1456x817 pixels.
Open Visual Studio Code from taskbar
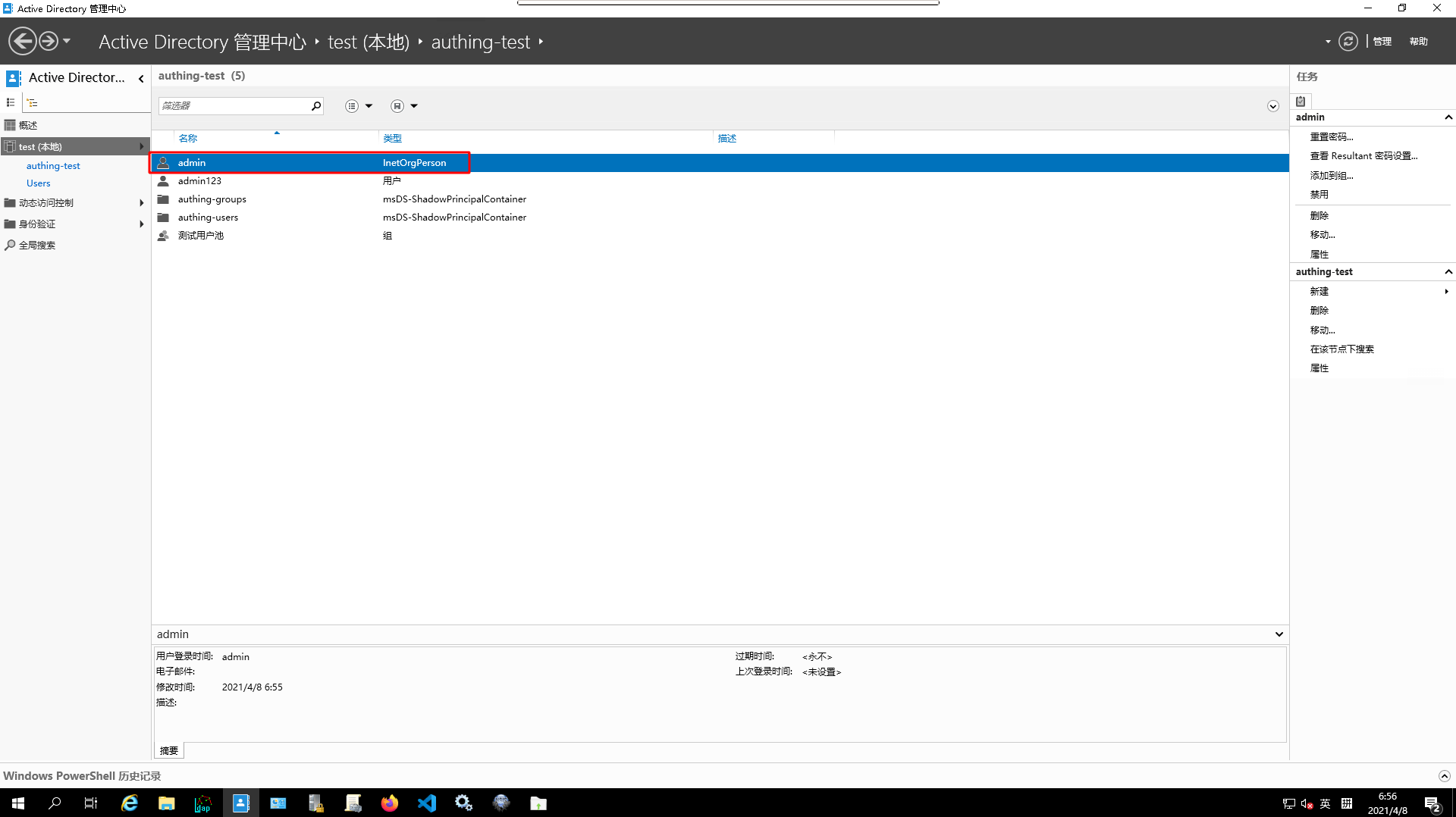pyautogui.click(x=427, y=803)
